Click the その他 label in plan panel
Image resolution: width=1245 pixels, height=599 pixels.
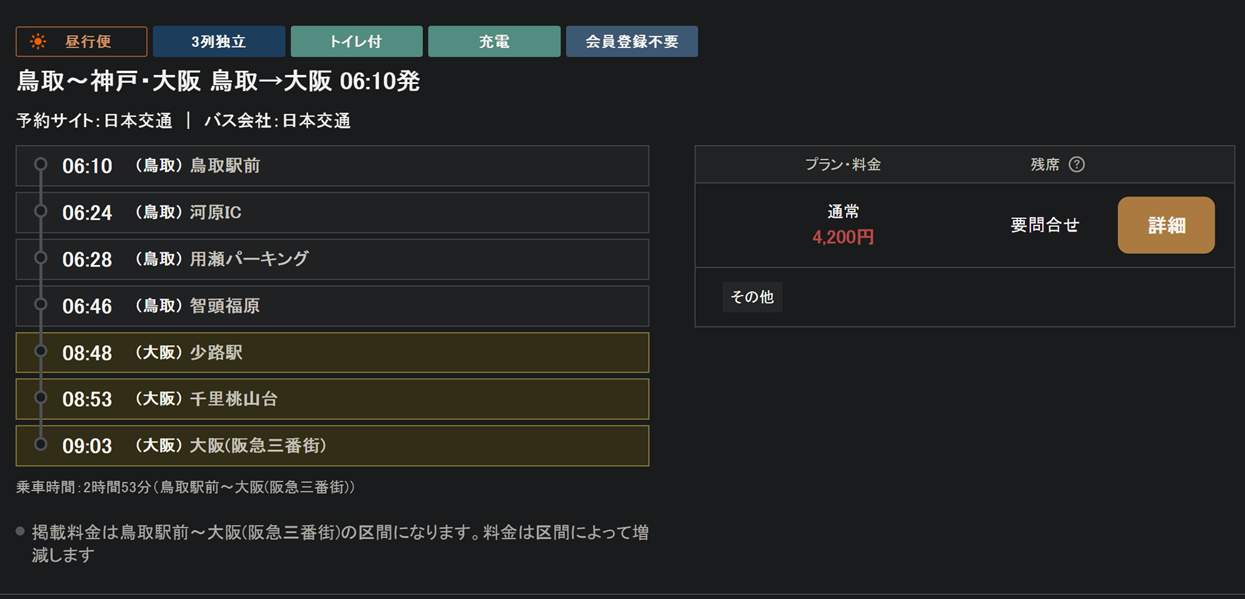[752, 297]
